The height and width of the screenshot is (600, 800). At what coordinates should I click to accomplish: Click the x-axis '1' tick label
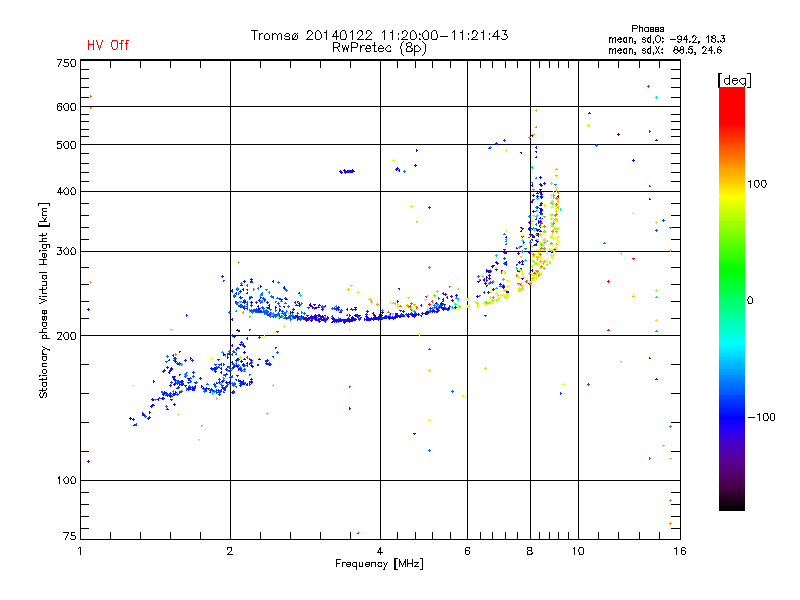[x=80, y=551]
